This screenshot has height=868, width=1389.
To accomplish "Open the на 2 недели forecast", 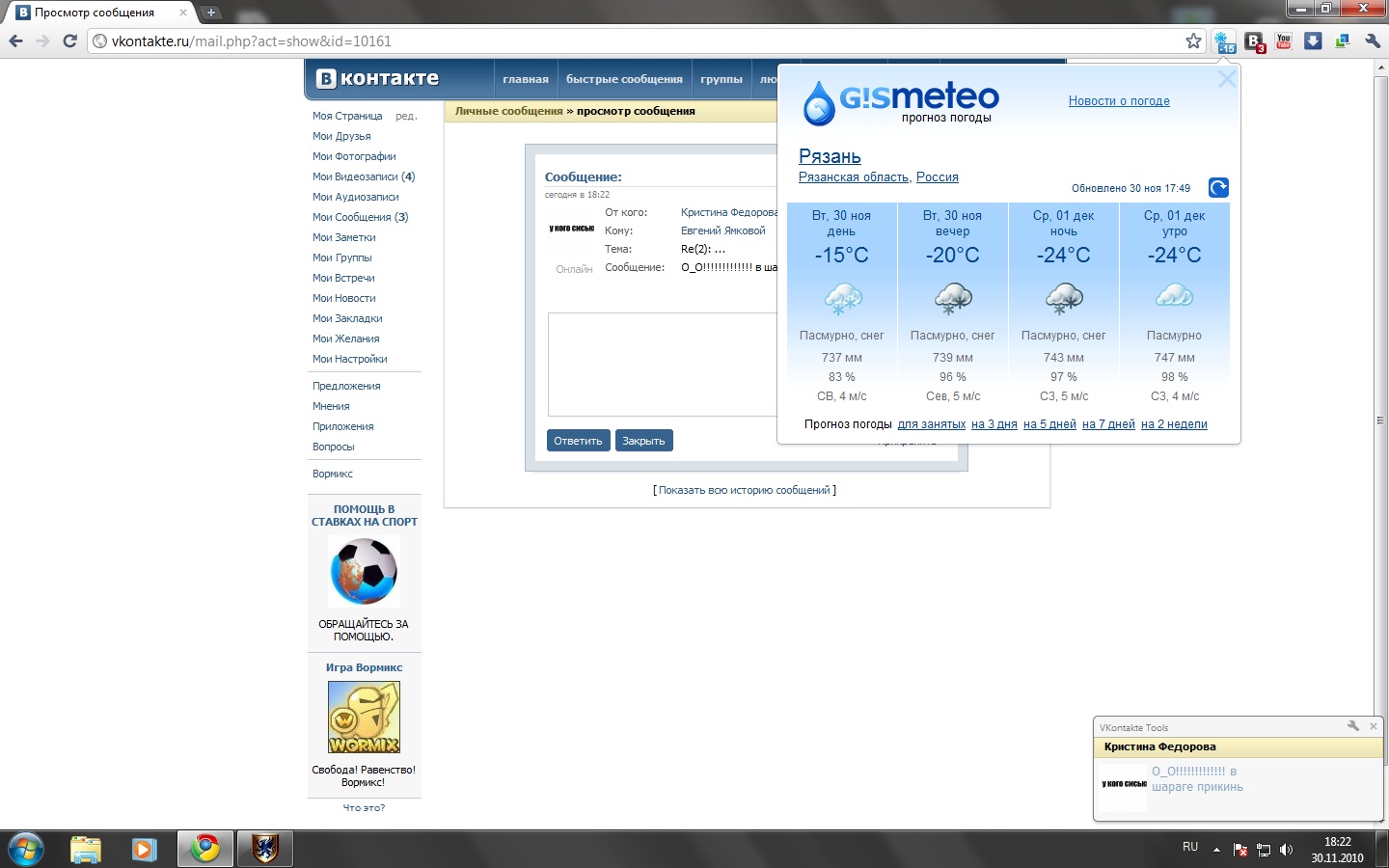I will click(x=1174, y=424).
